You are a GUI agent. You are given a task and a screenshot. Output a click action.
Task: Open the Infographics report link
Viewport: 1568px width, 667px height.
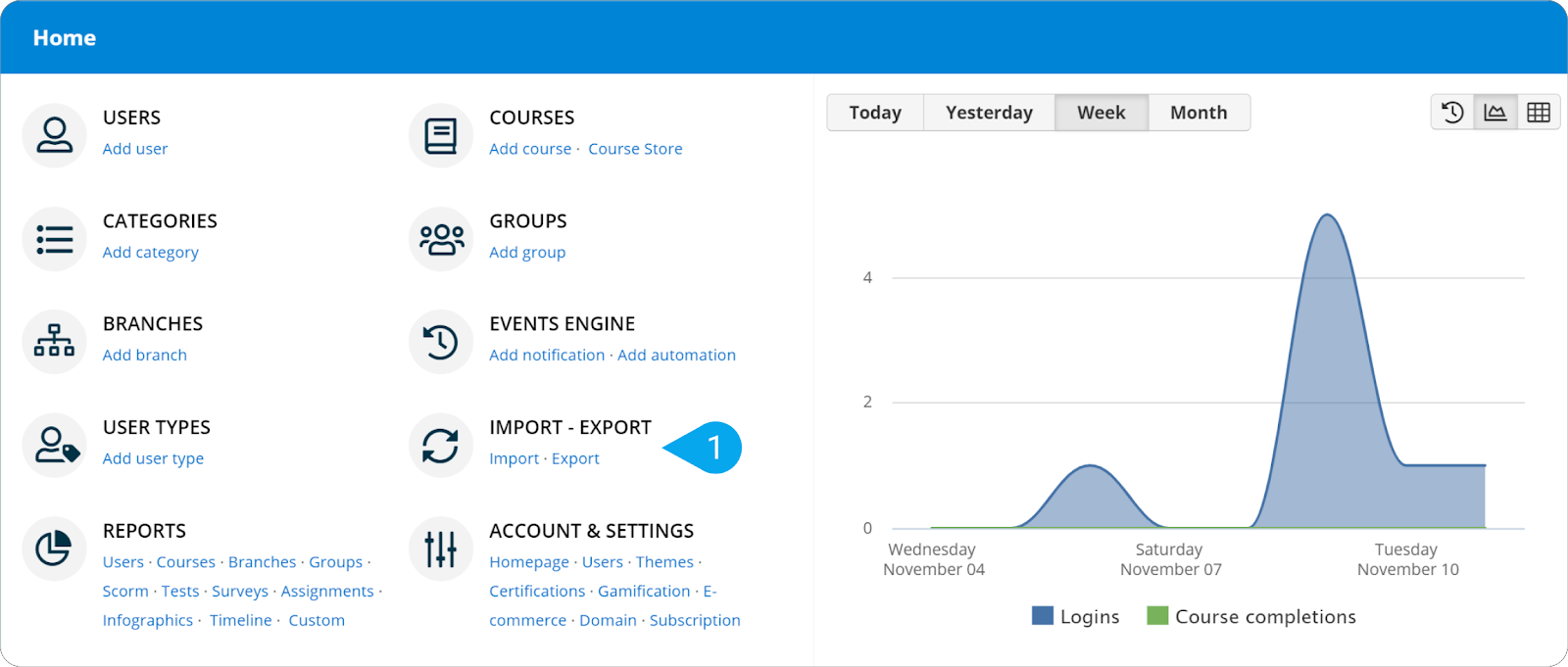(148, 621)
